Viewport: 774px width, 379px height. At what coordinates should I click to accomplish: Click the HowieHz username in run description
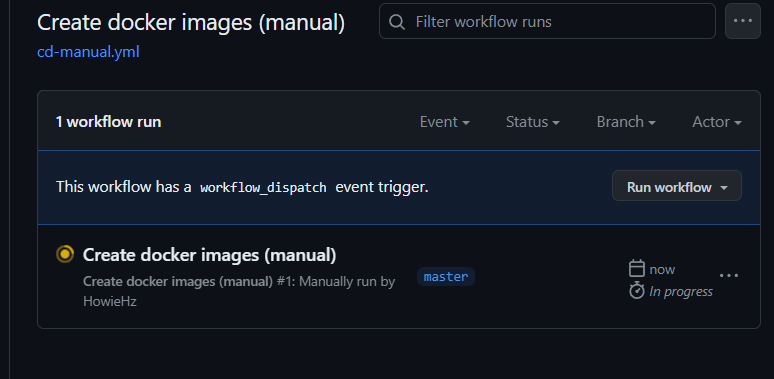[x=110, y=301]
